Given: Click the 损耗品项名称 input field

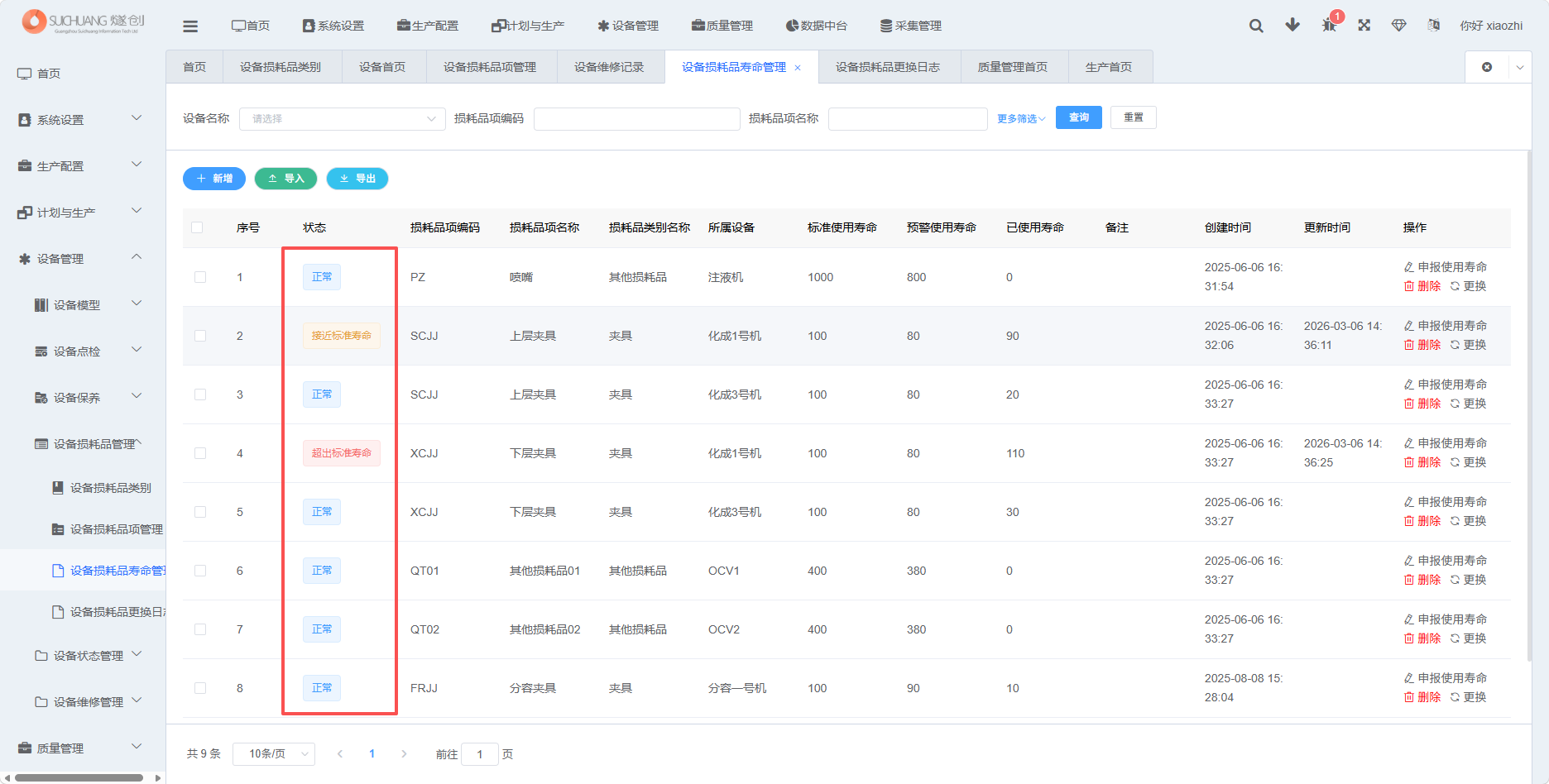Looking at the screenshot, I should click(908, 119).
